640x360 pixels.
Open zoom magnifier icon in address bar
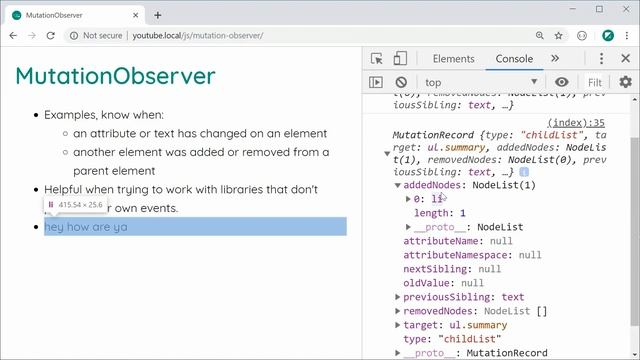click(540, 36)
